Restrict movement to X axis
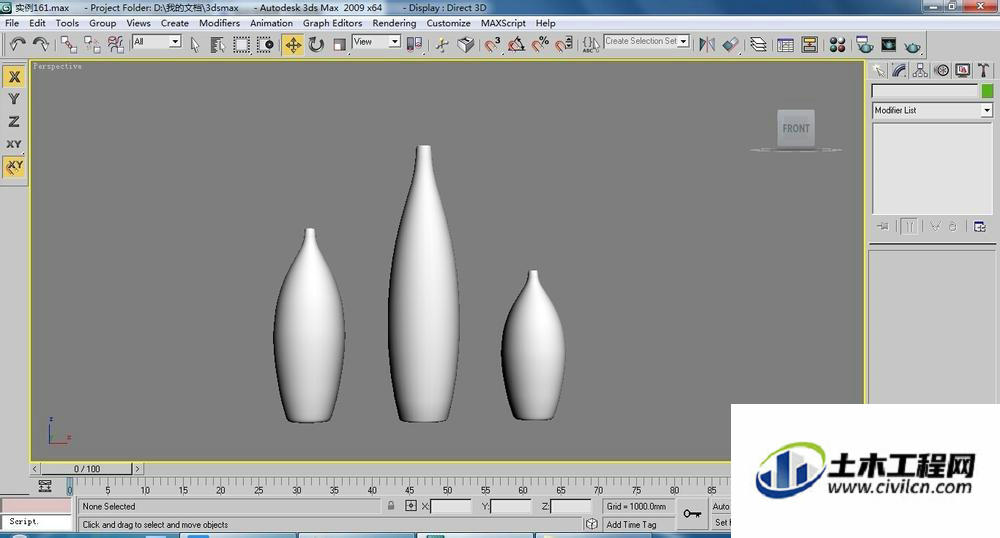 pos(14,77)
